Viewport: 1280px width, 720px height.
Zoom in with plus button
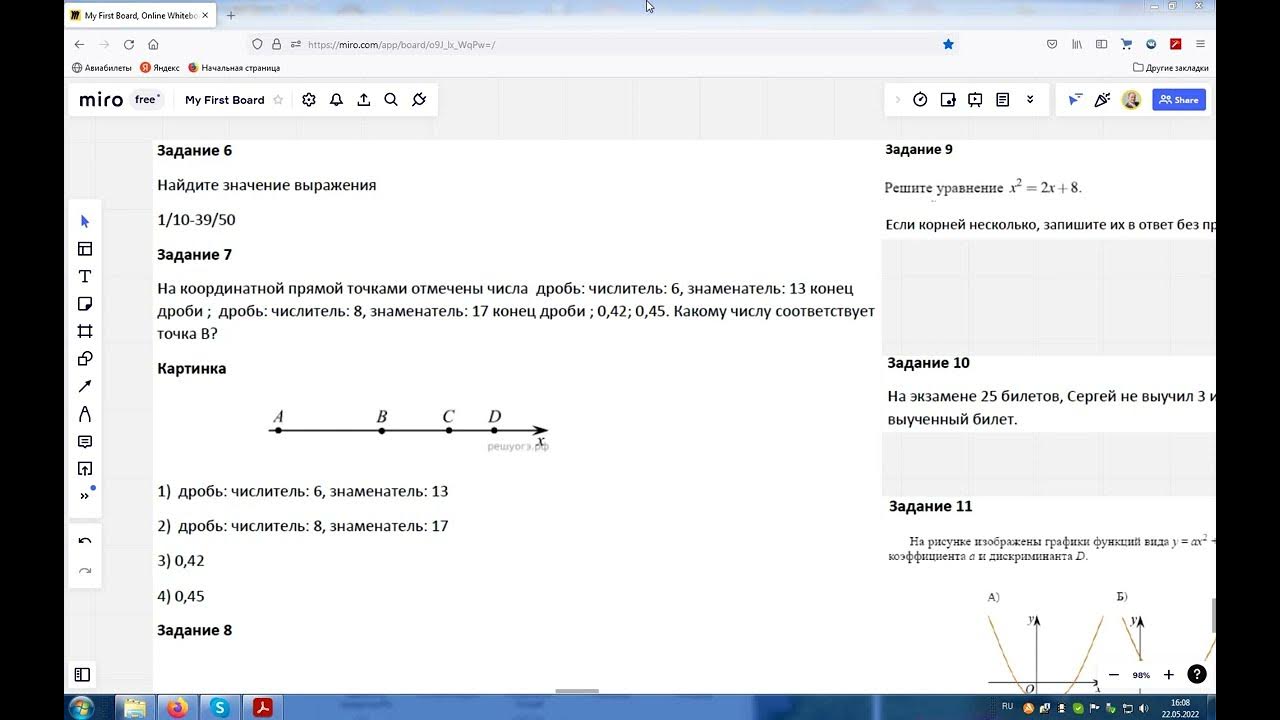1168,675
